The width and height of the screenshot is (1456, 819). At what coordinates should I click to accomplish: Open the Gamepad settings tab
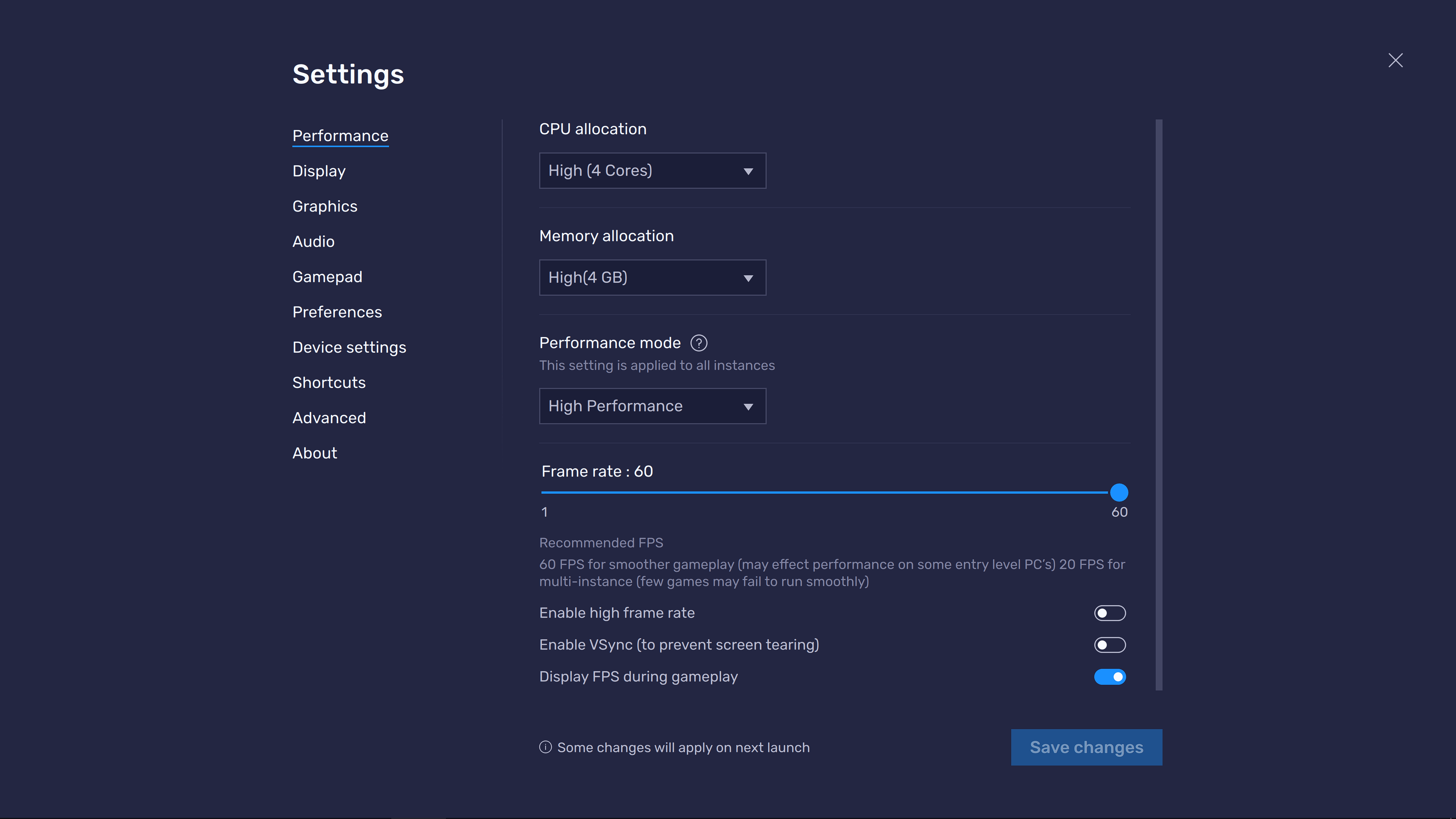click(327, 277)
